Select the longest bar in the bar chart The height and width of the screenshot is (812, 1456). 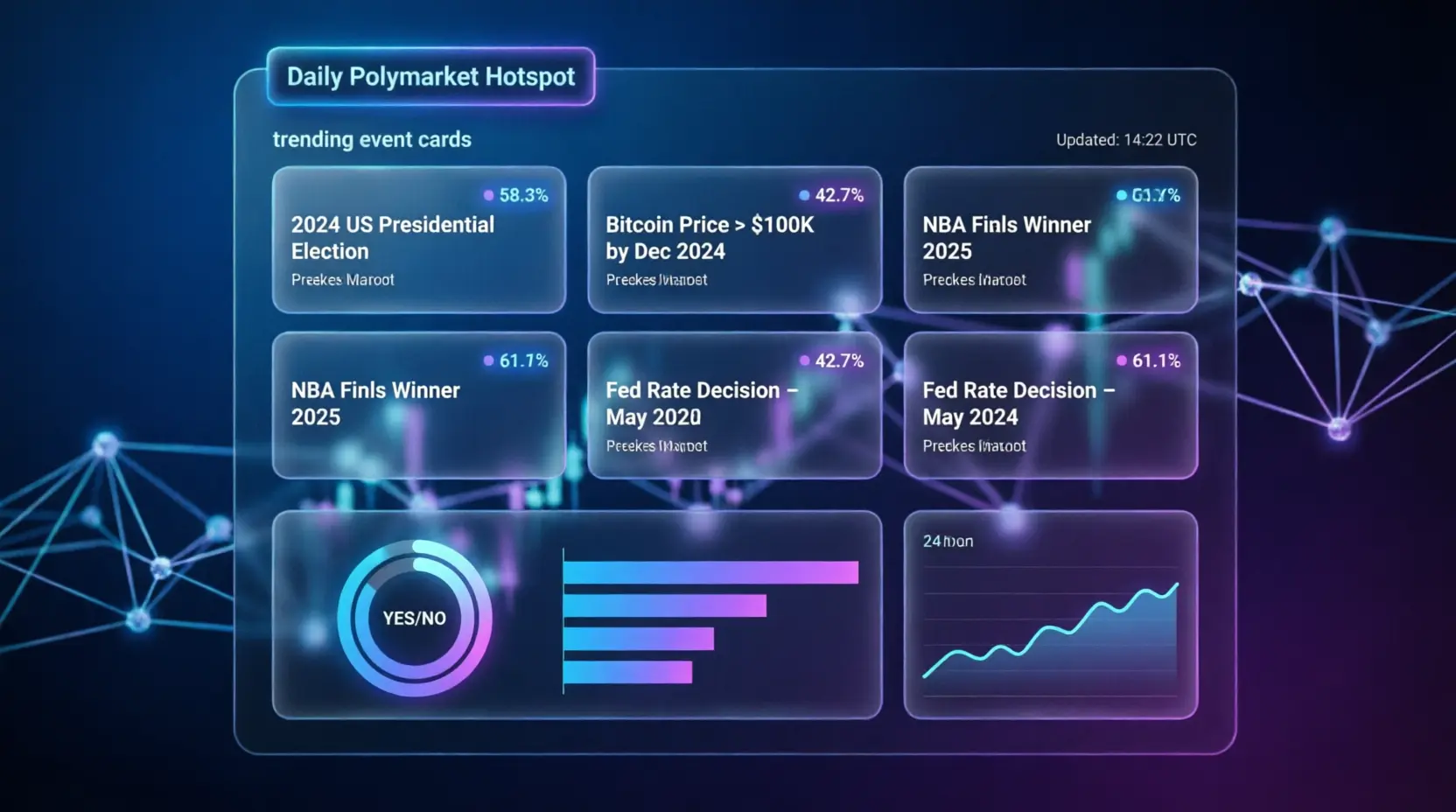tap(710, 572)
